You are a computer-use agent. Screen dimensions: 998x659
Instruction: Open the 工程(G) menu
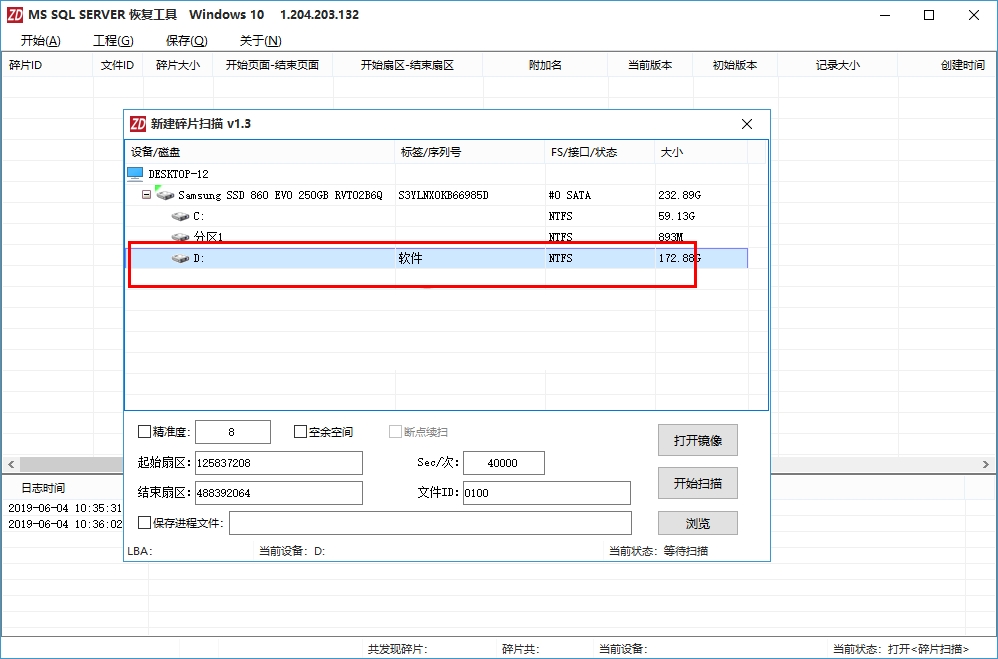pyautogui.click(x=113, y=41)
